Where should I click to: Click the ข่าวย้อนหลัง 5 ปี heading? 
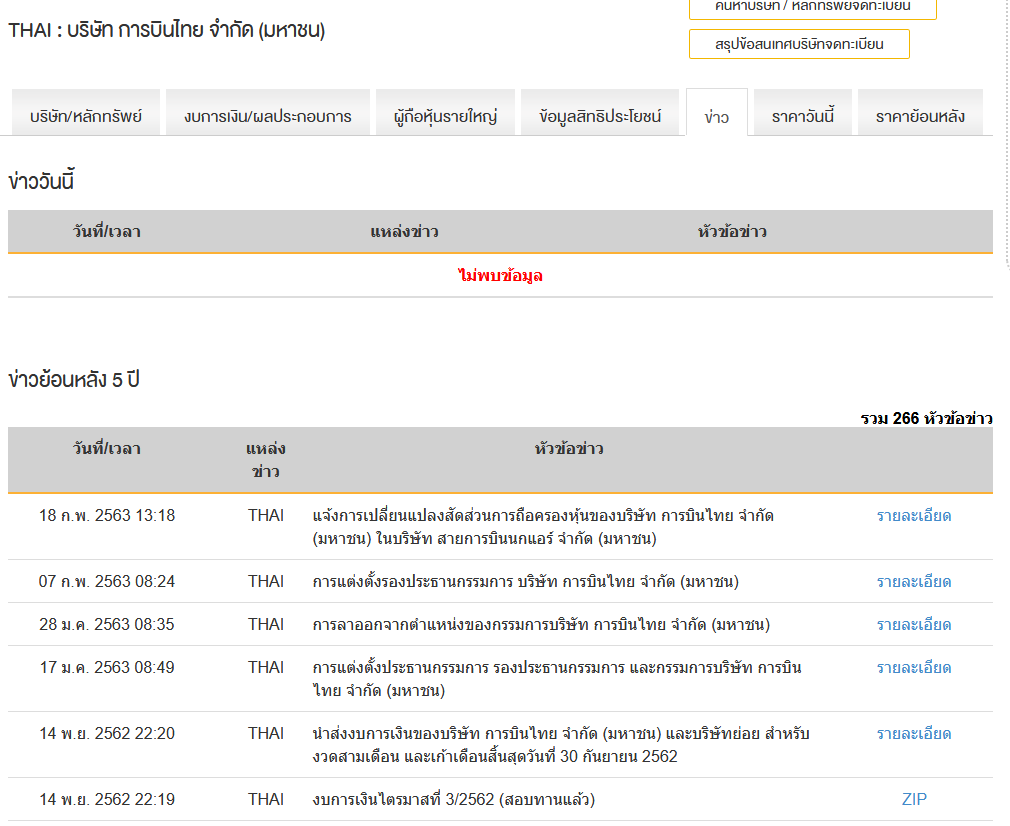(x=74, y=379)
